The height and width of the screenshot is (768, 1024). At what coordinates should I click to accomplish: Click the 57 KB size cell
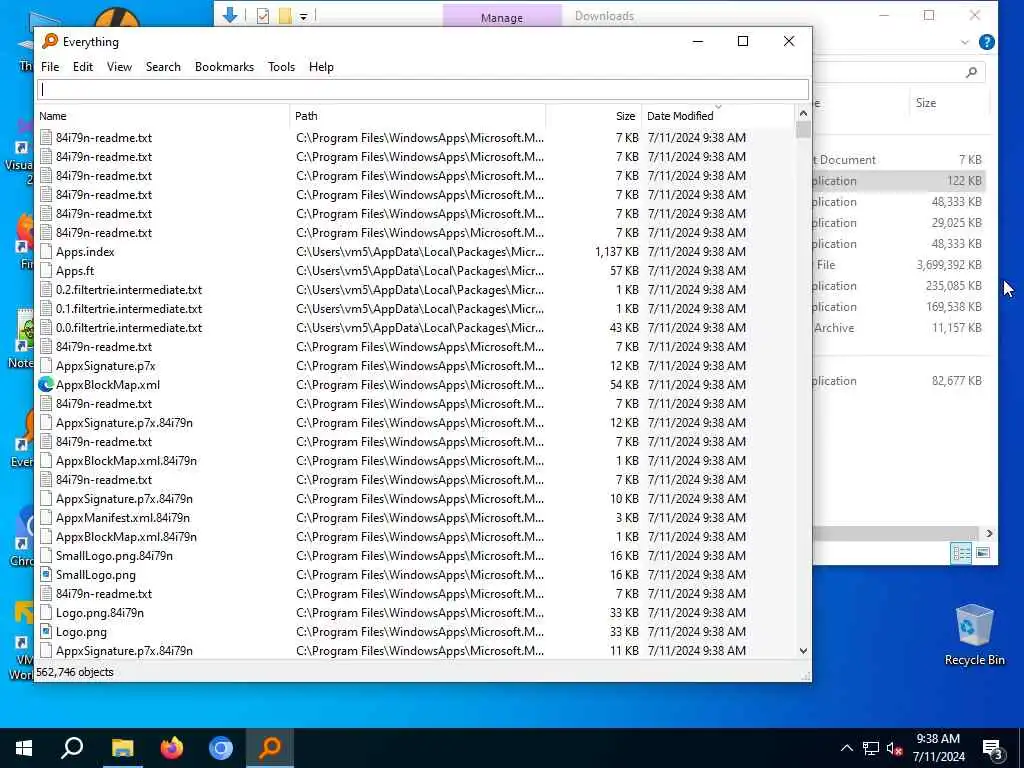(624, 271)
